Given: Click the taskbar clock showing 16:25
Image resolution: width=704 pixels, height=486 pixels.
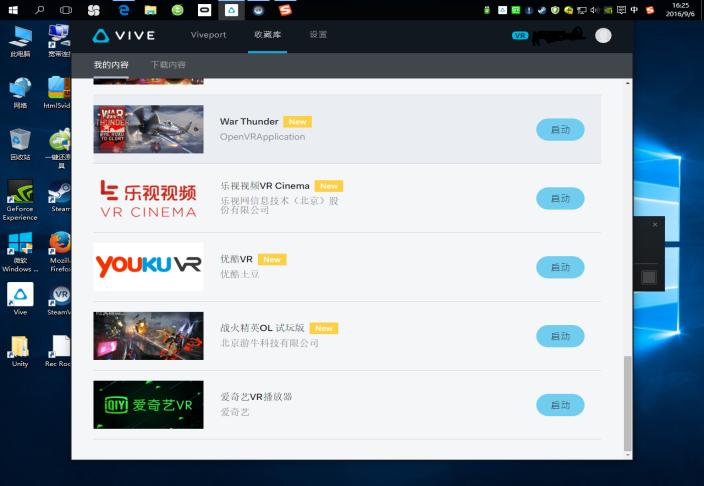Looking at the screenshot, I should click(680, 9).
